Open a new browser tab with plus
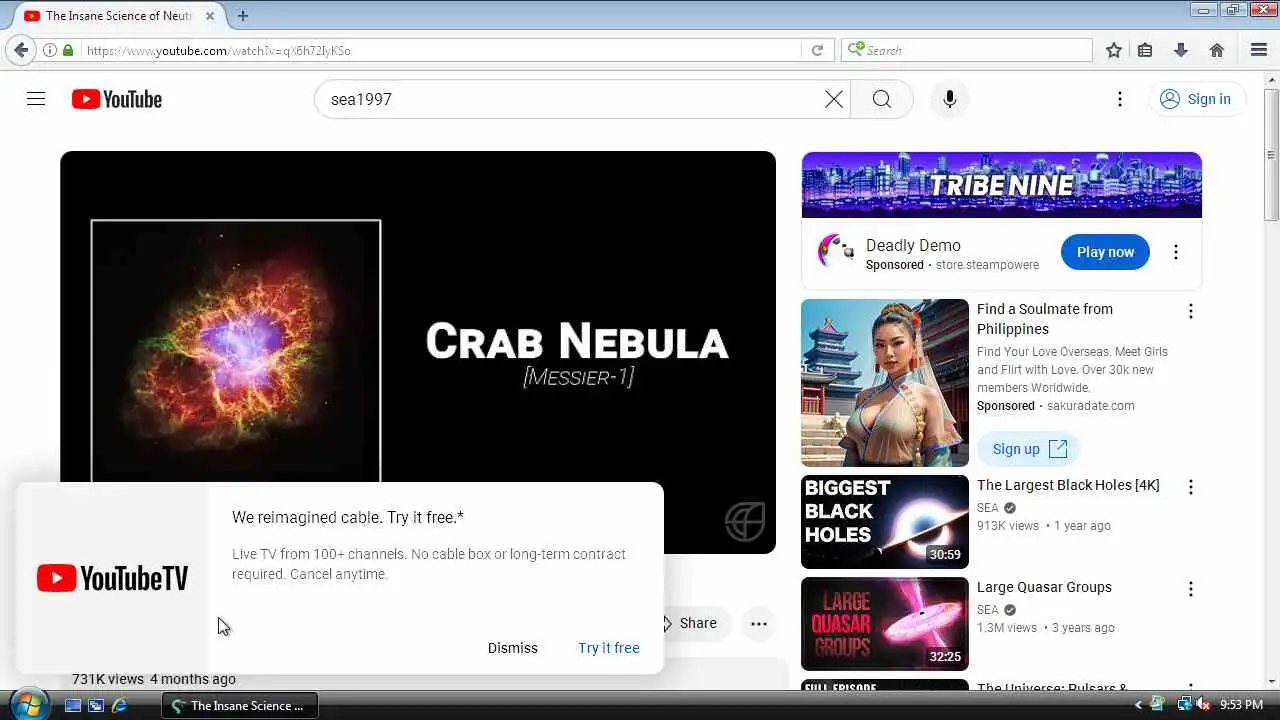1280x720 pixels. coord(243,16)
